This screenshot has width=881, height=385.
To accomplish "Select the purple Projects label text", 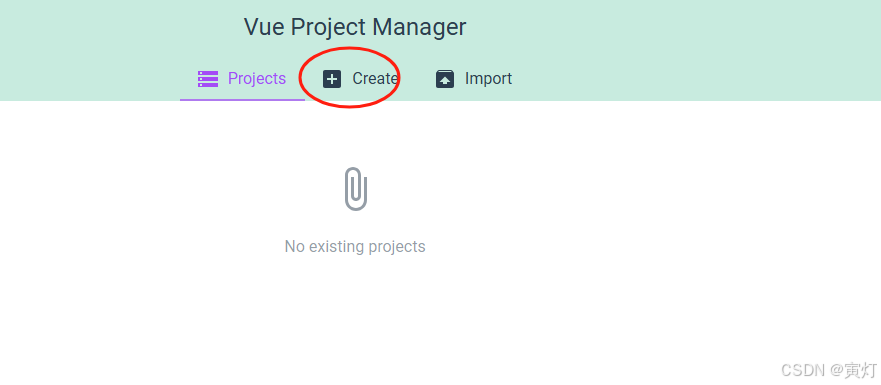I will 257,79.
